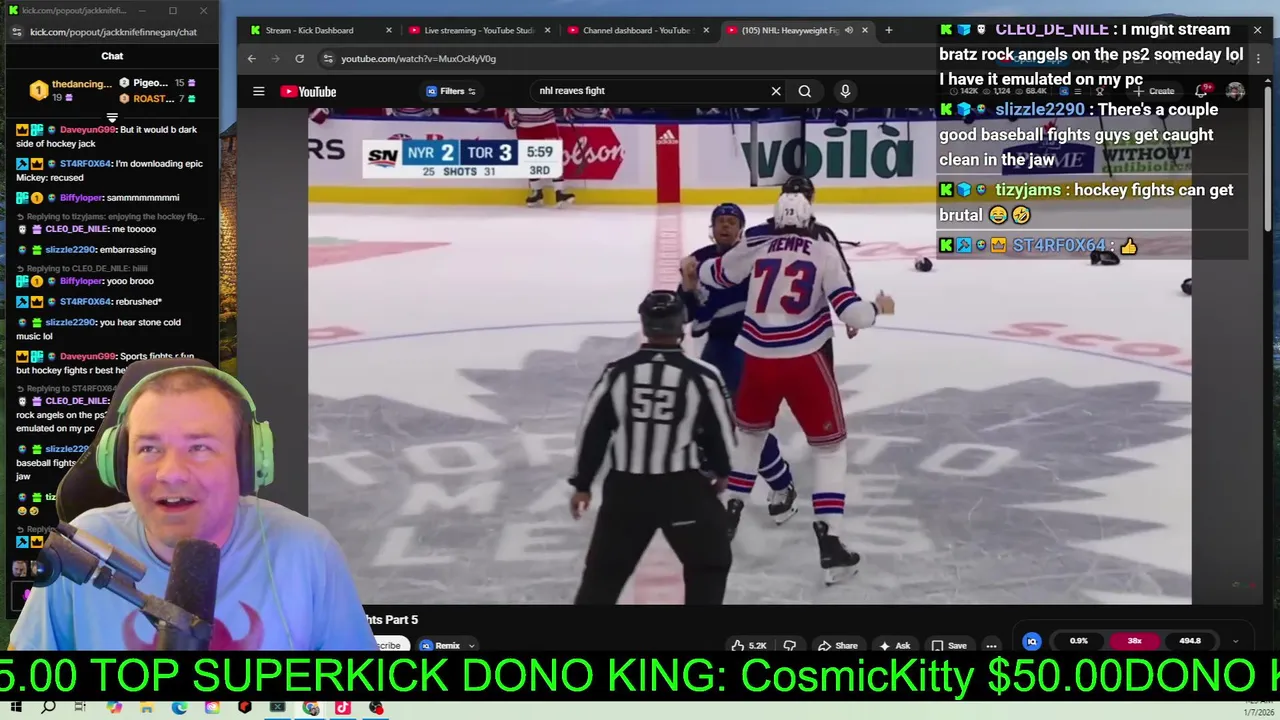Open slizzle2290 username saying embarrassing
1280x720 pixels.
(70, 250)
